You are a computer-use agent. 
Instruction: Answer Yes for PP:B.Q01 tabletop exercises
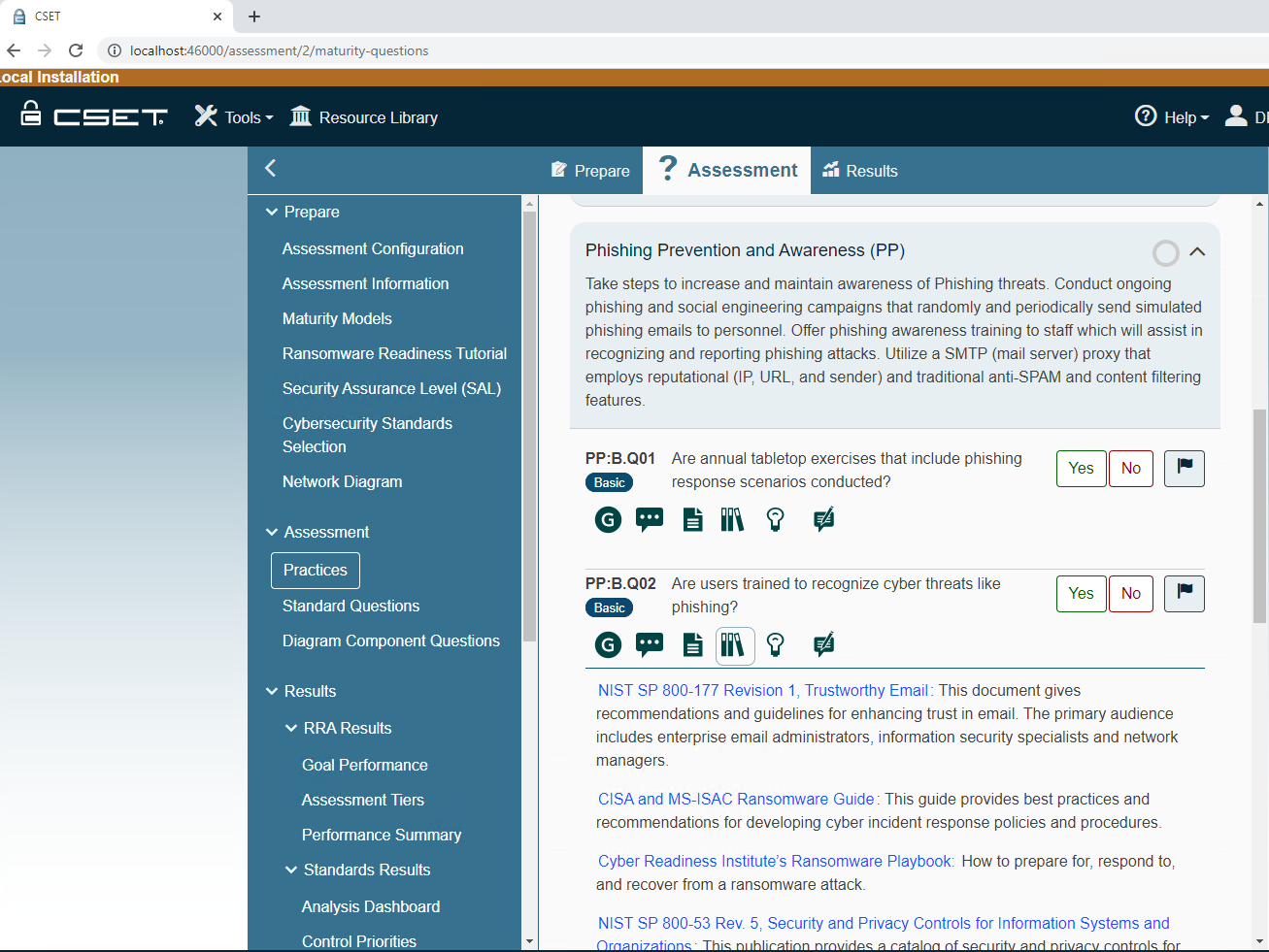(1081, 469)
